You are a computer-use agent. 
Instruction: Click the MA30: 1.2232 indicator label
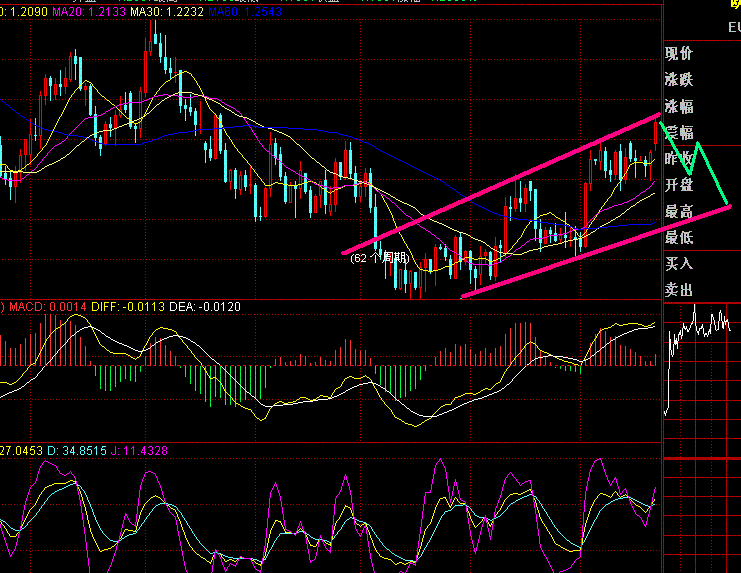click(x=167, y=12)
